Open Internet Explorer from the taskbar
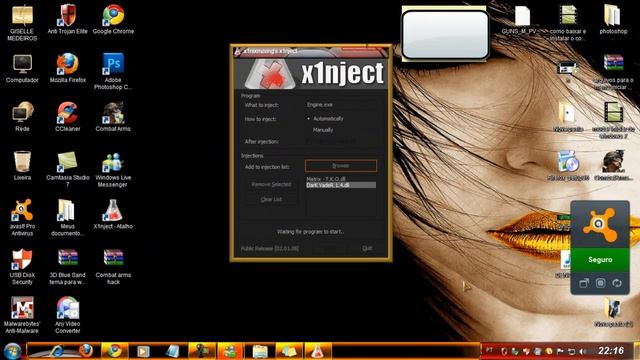Image resolution: width=640 pixels, height=360 pixels. coord(56,351)
